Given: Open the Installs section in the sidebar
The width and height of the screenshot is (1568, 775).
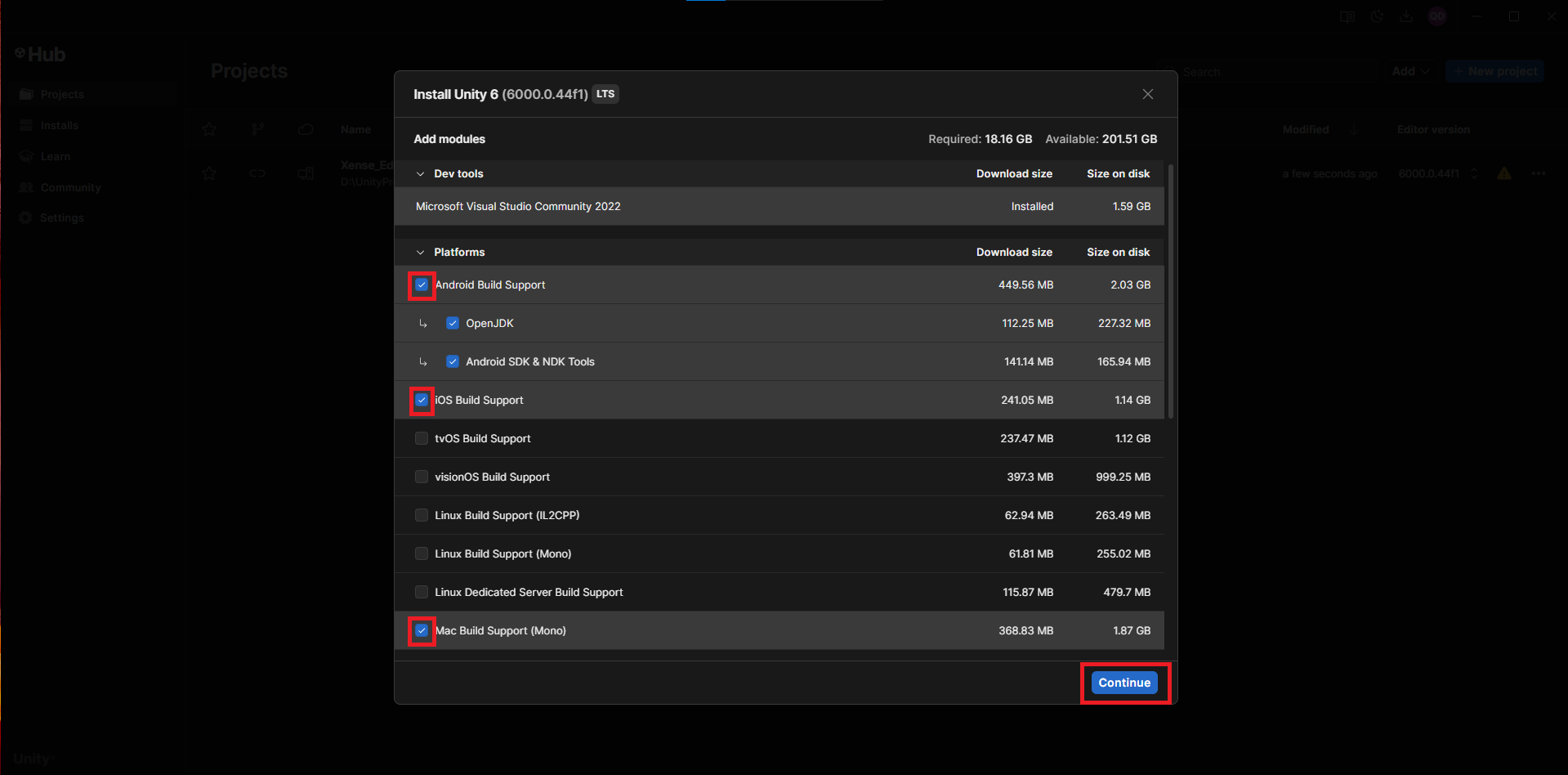Looking at the screenshot, I should [x=58, y=125].
